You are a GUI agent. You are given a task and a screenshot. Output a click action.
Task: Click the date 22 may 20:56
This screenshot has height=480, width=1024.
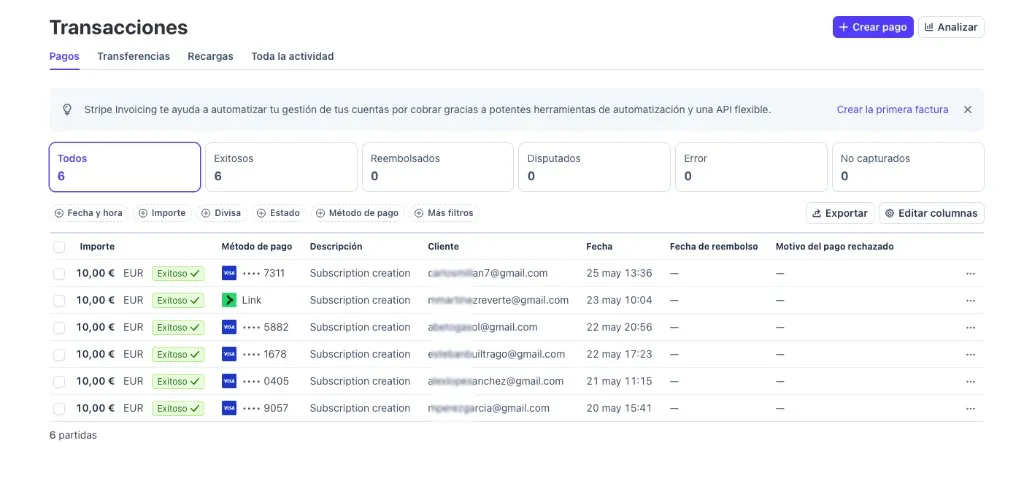(x=619, y=327)
